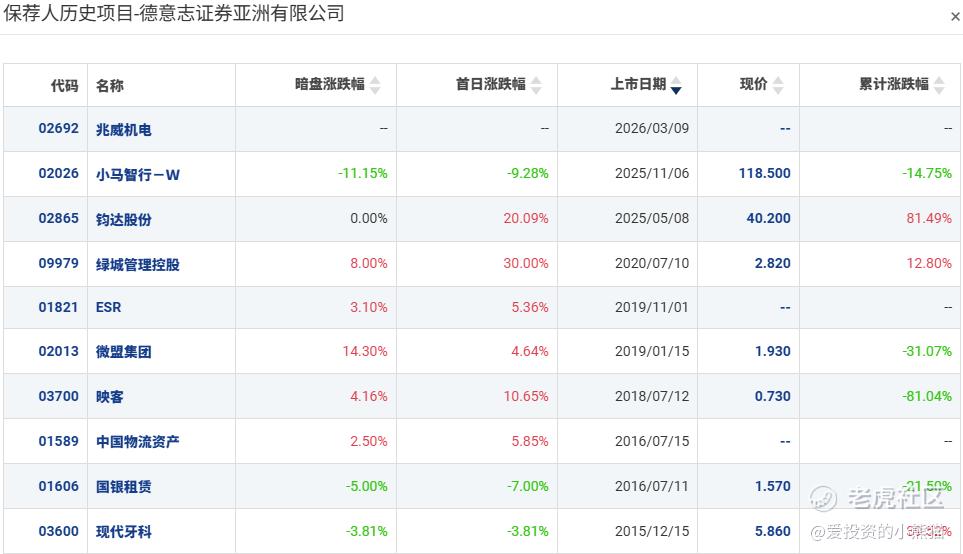The height and width of the screenshot is (554, 963).
Task: Select the -5.00% dark pool value
Action: pos(367,486)
